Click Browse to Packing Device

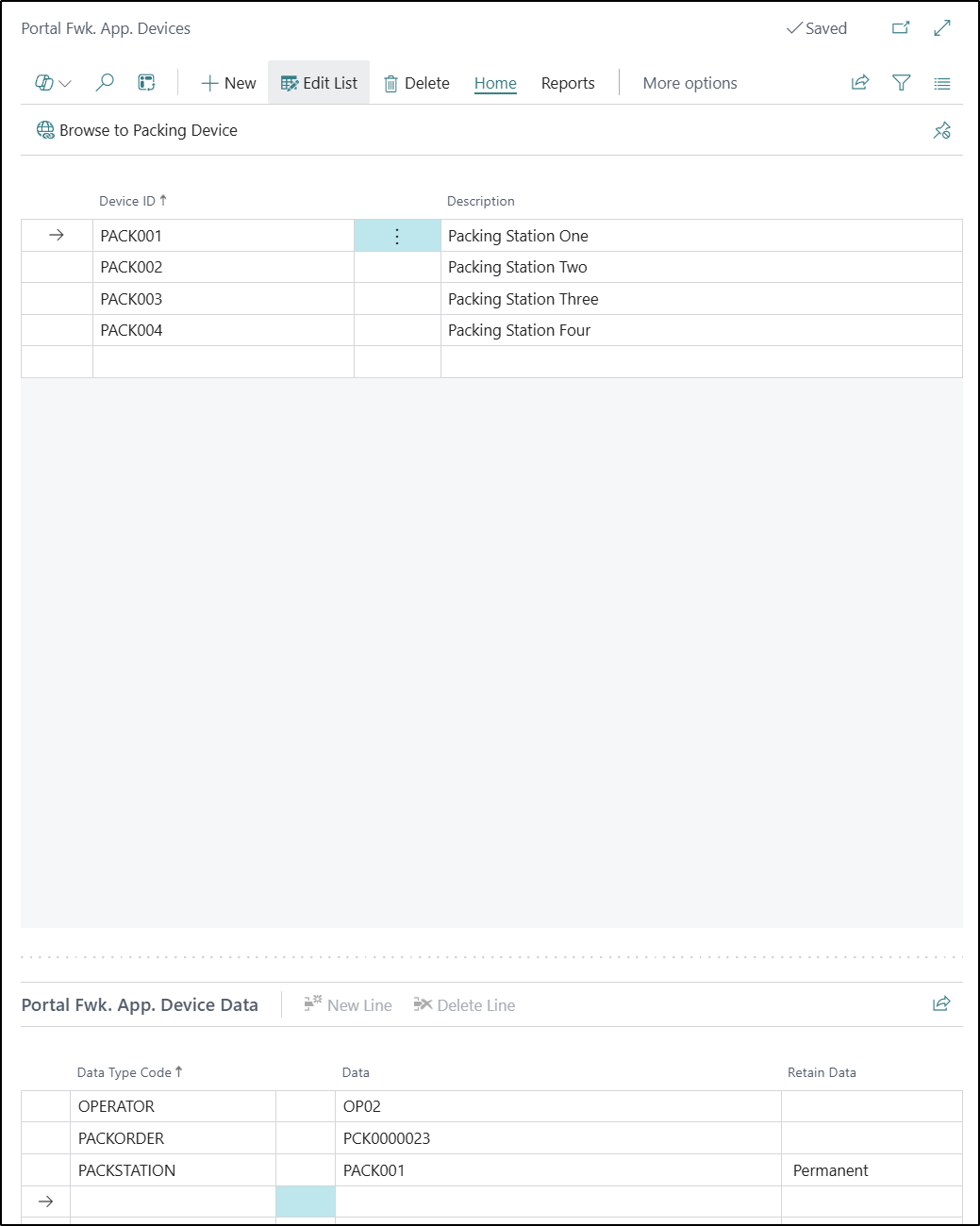pos(137,130)
